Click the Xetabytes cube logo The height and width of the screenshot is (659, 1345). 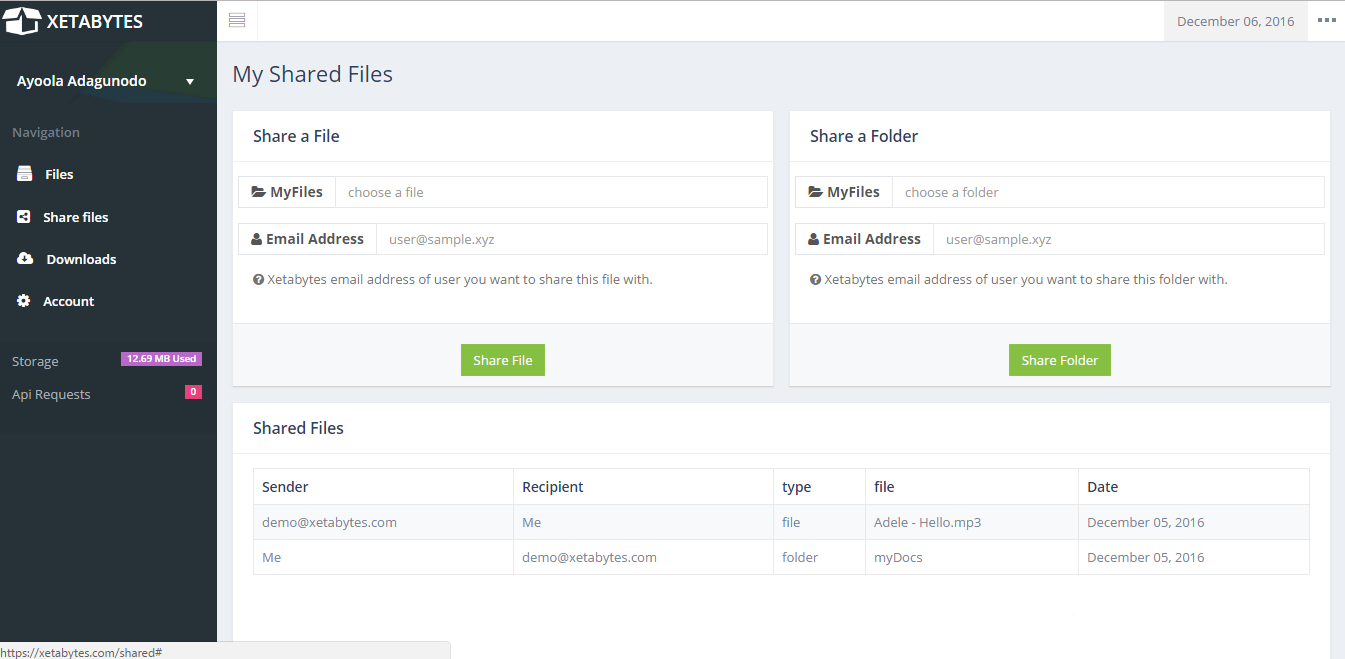click(22, 19)
